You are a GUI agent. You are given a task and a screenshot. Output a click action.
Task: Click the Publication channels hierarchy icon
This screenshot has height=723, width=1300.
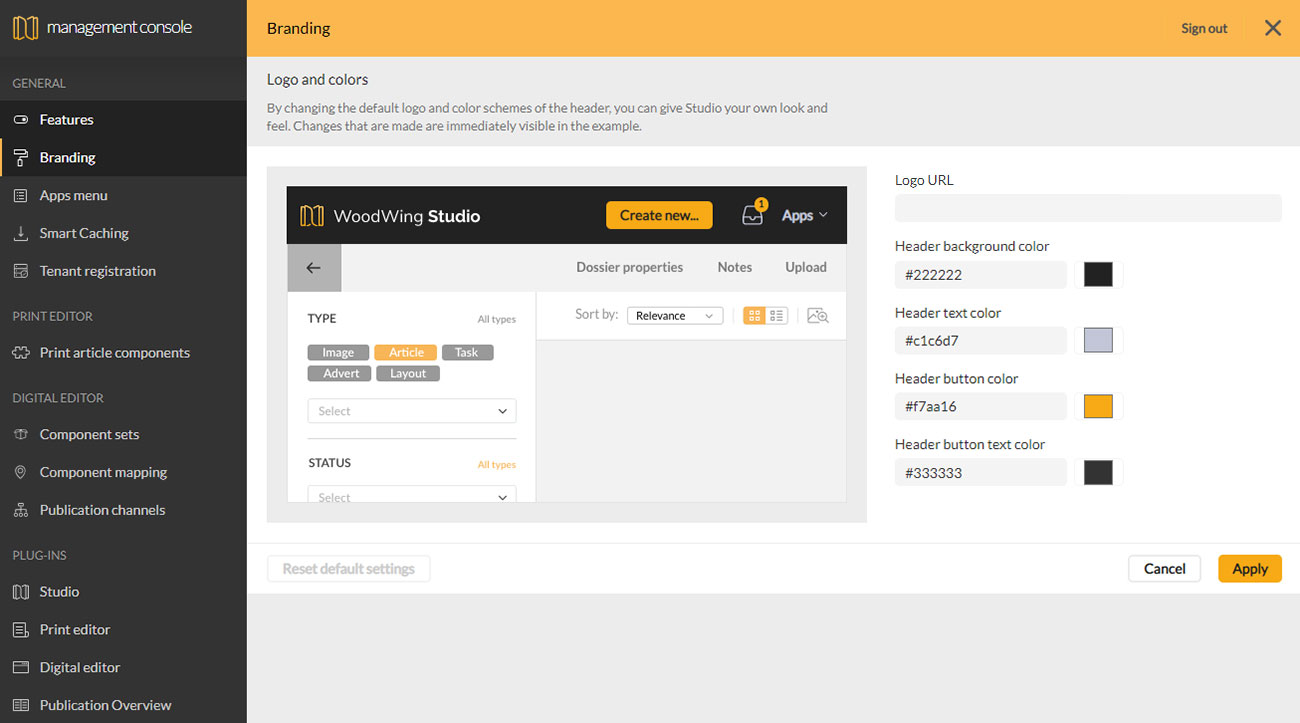coord(20,510)
